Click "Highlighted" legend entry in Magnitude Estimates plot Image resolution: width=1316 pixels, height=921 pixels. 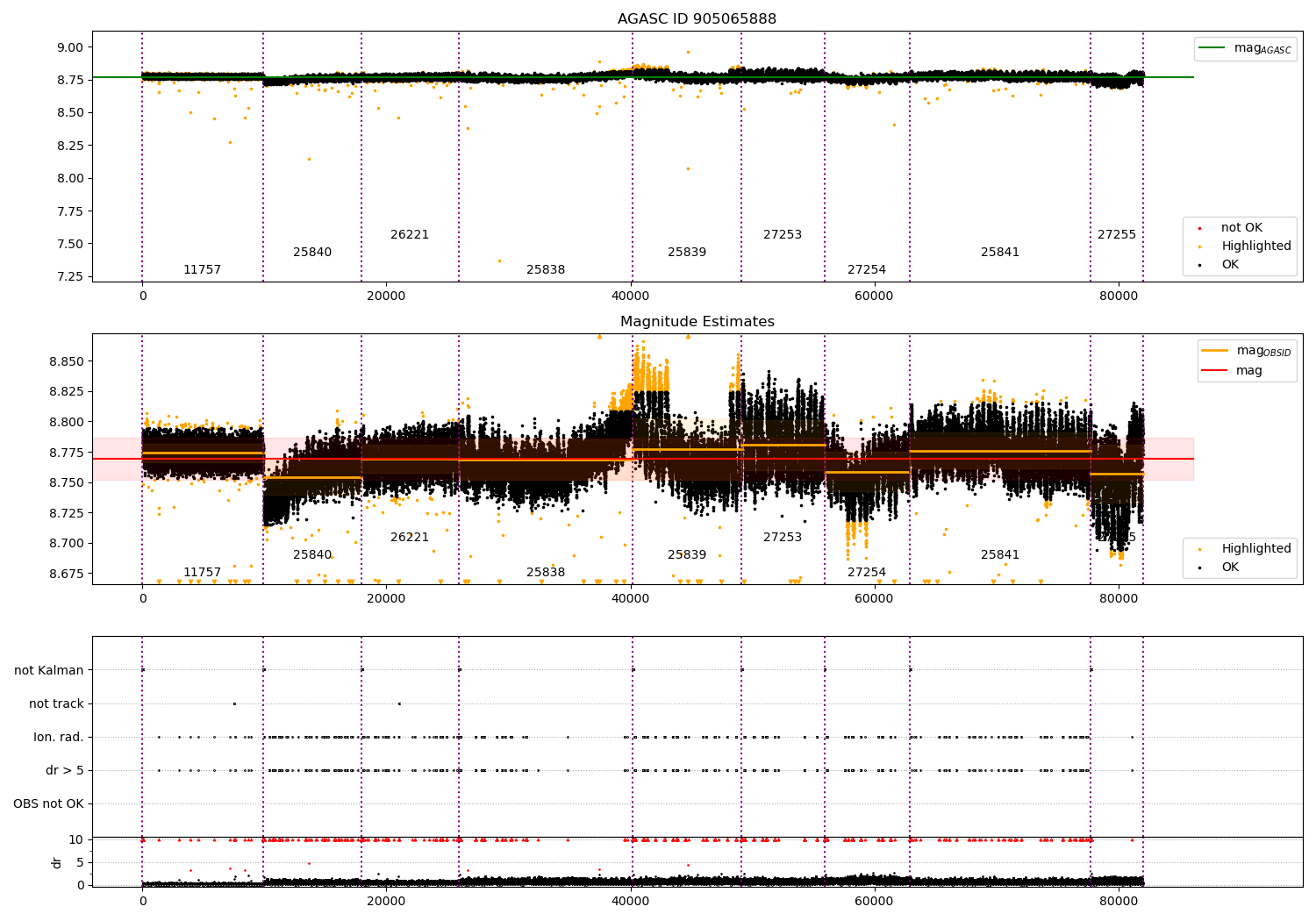(1255, 549)
